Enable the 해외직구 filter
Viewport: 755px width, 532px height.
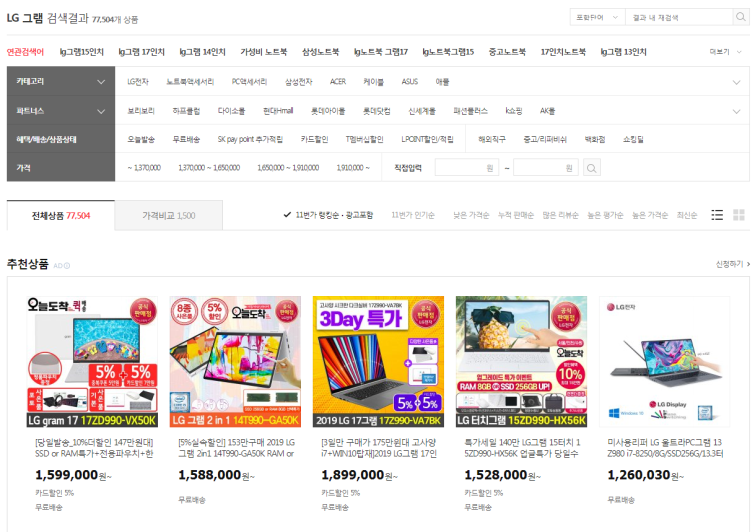tap(492, 139)
